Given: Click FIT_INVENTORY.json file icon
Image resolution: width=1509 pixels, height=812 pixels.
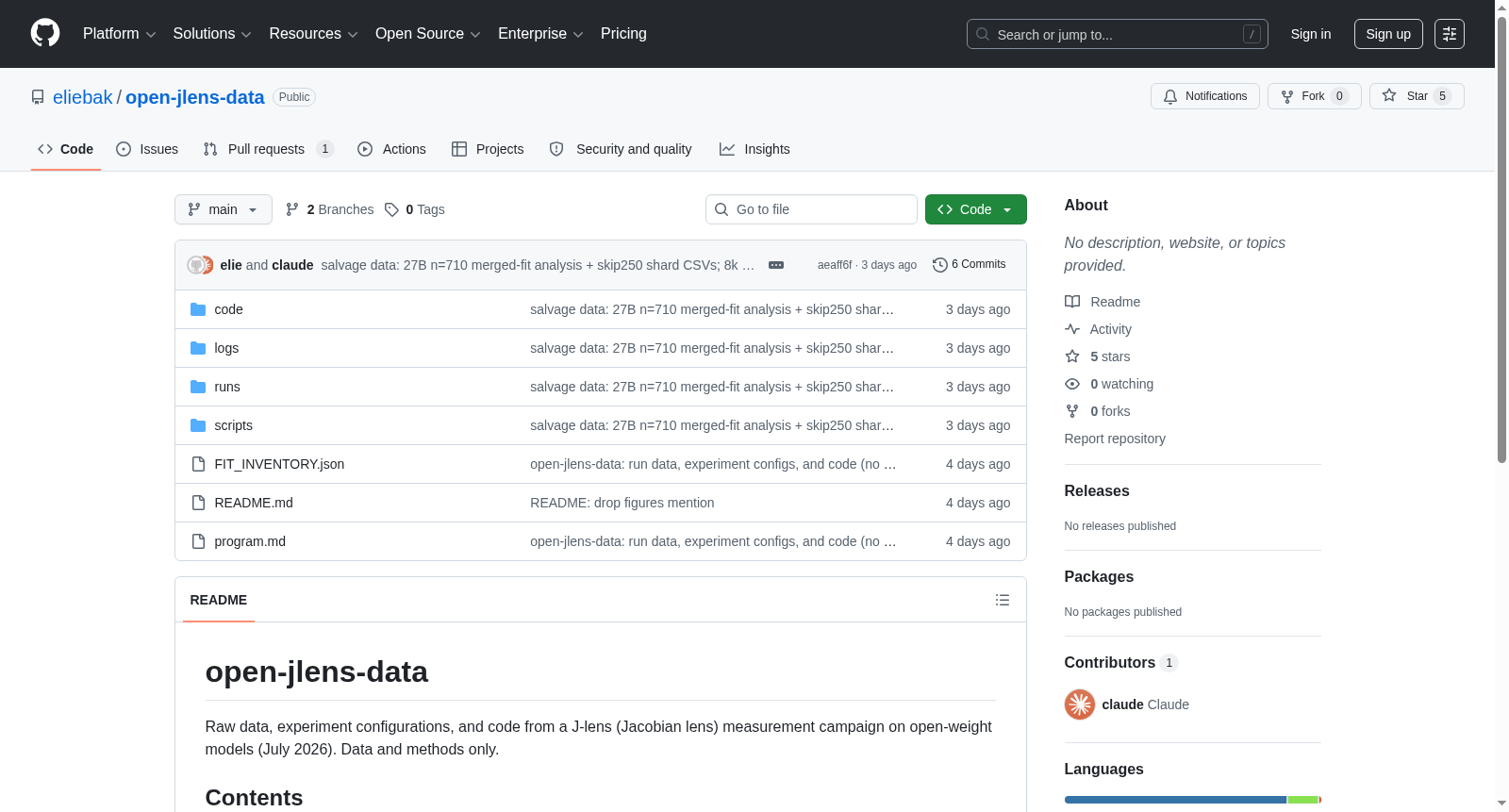Looking at the screenshot, I should click(198, 464).
